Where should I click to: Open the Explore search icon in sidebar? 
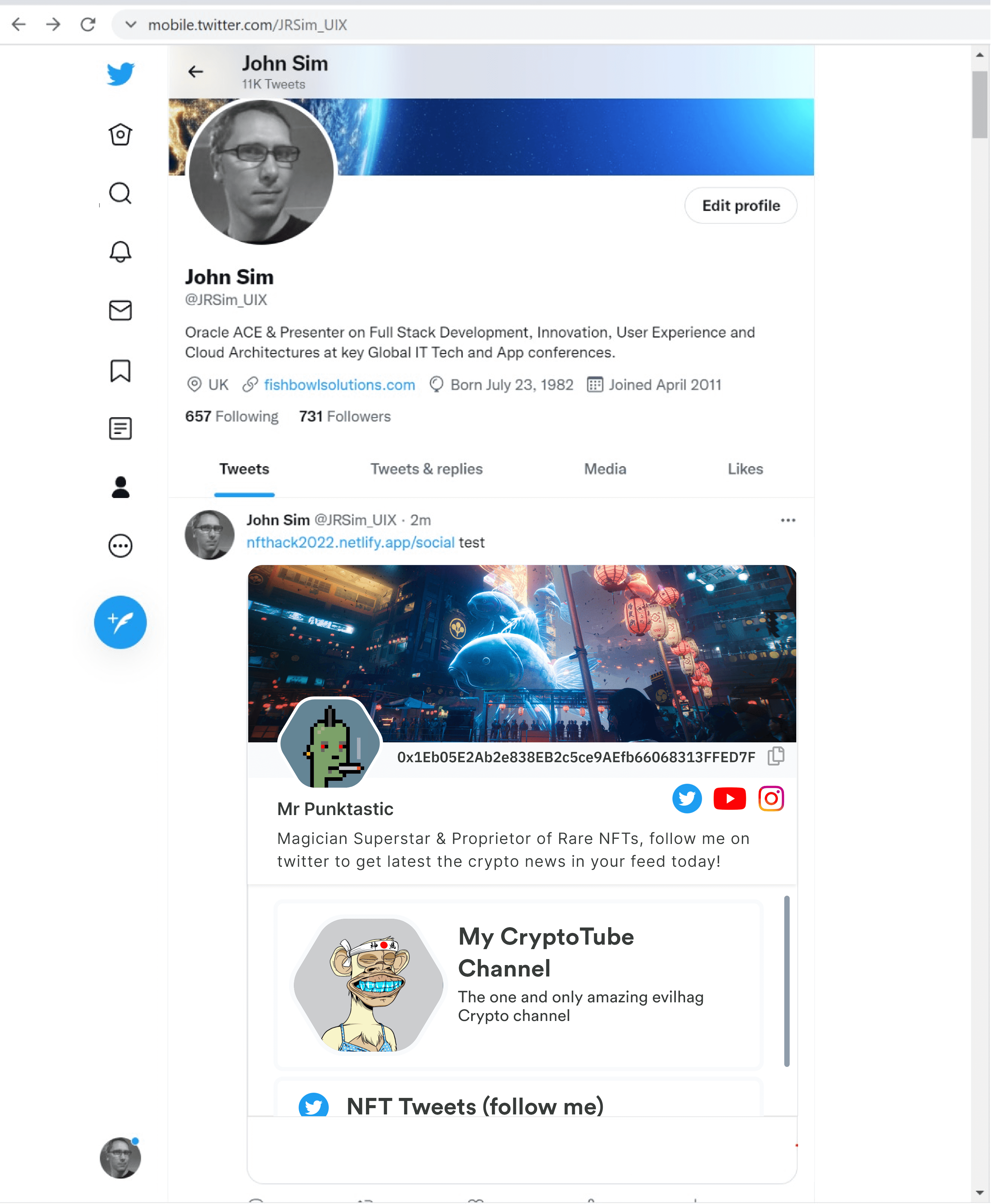[x=120, y=193]
